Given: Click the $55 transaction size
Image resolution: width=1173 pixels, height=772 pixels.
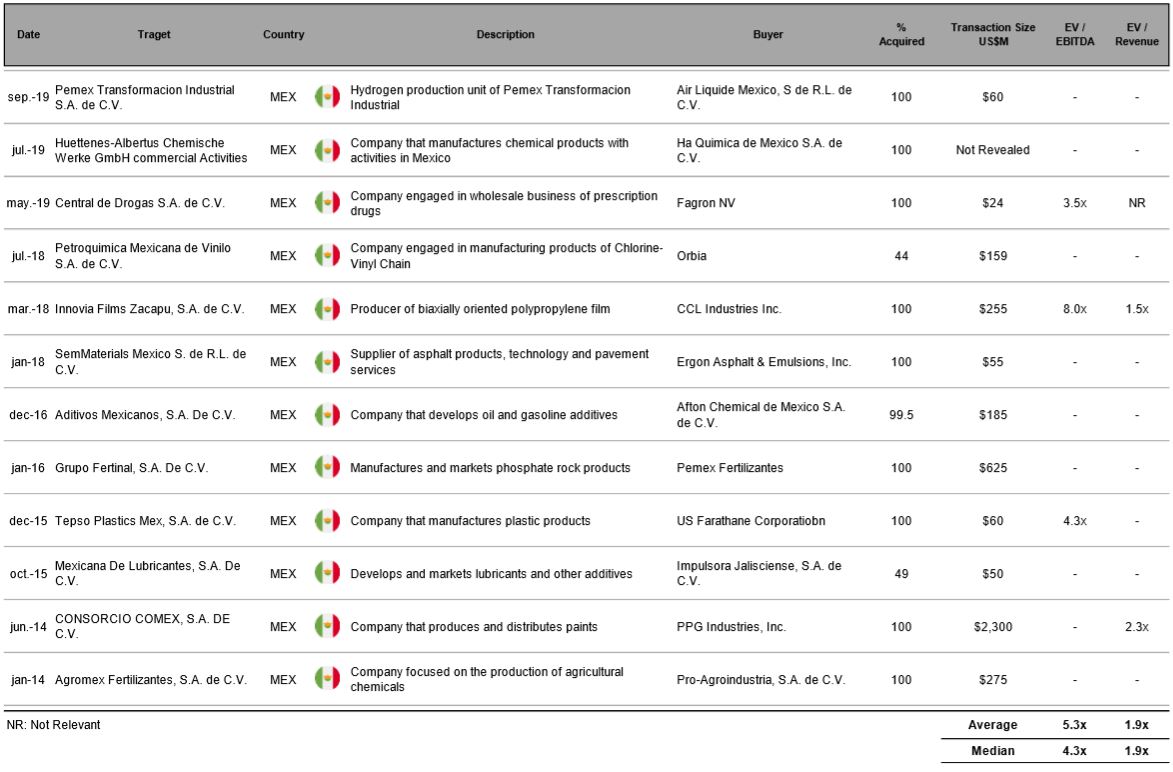Looking at the screenshot, I should (x=993, y=361).
